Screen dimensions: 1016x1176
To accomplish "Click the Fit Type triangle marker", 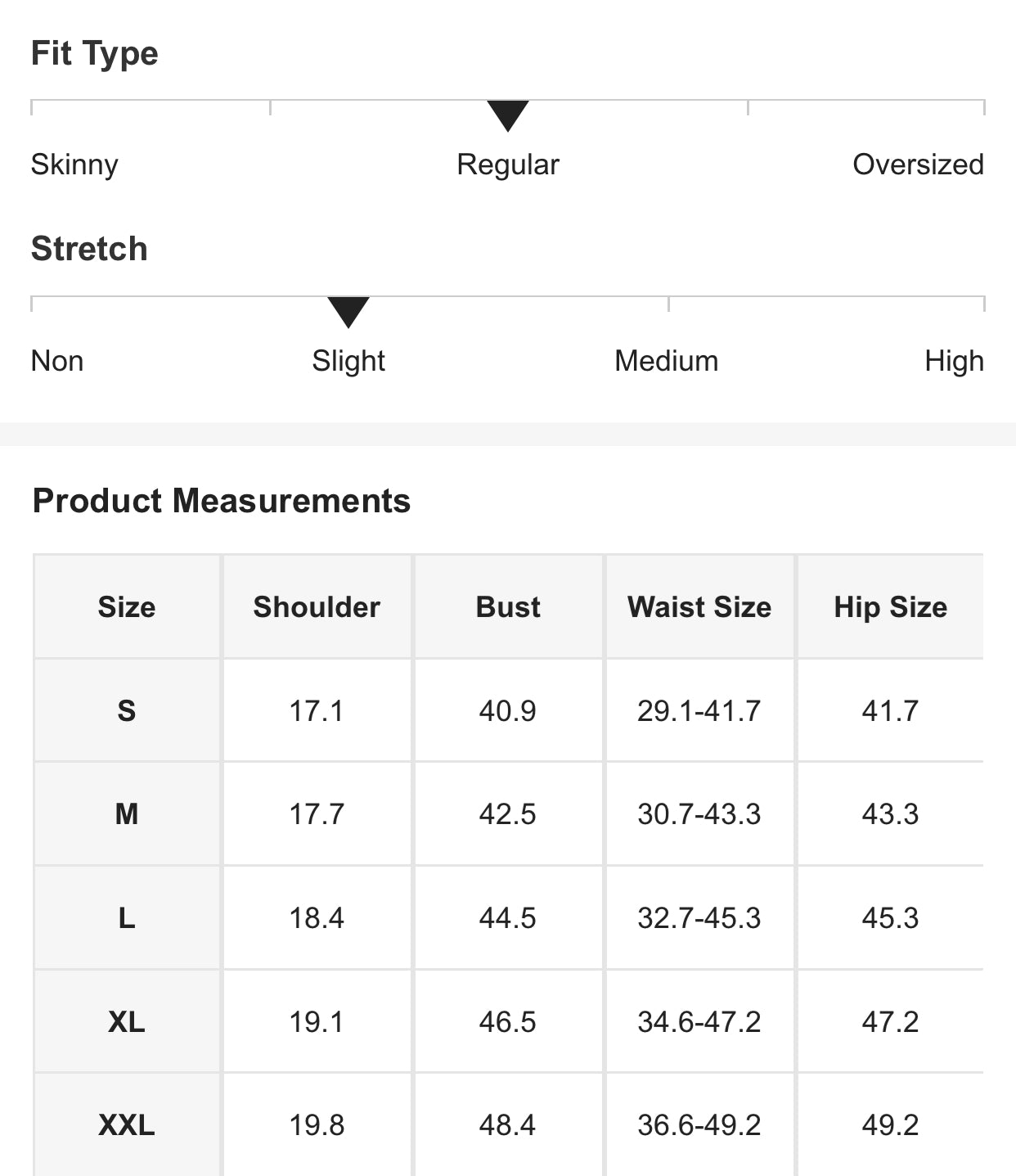I will point(507,115).
